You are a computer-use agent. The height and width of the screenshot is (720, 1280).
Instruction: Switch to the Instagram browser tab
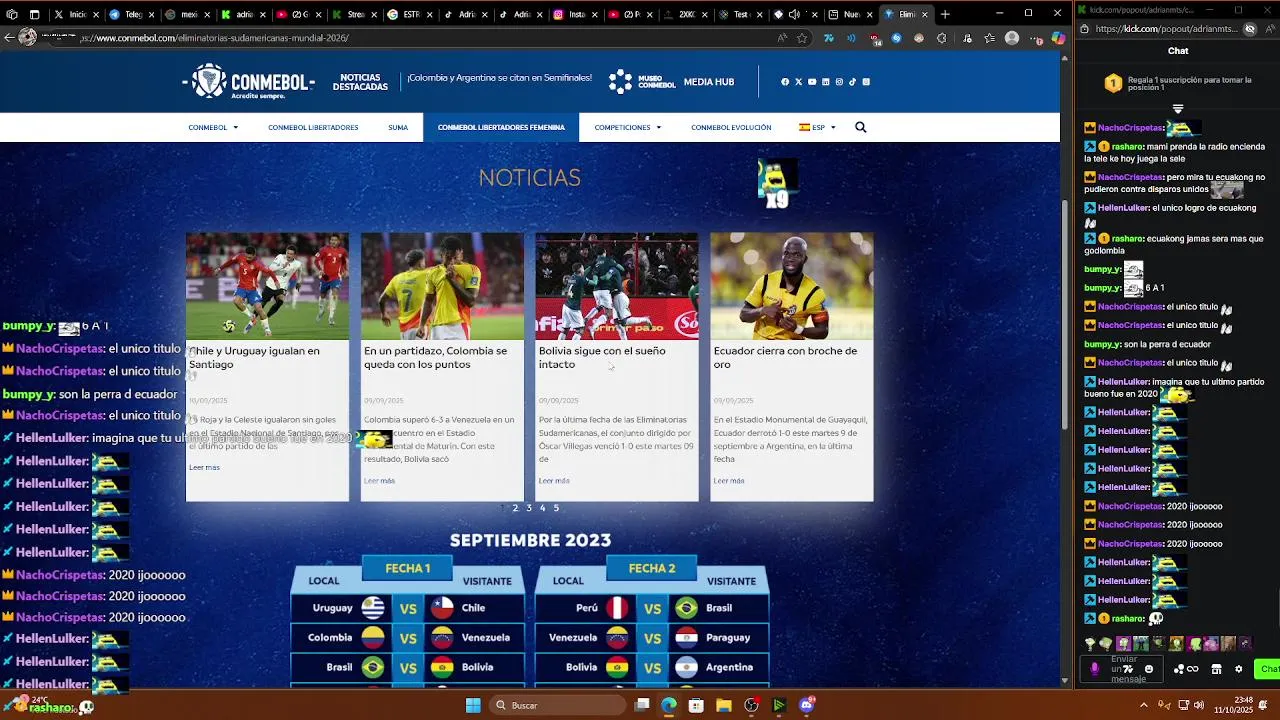click(572, 14)
